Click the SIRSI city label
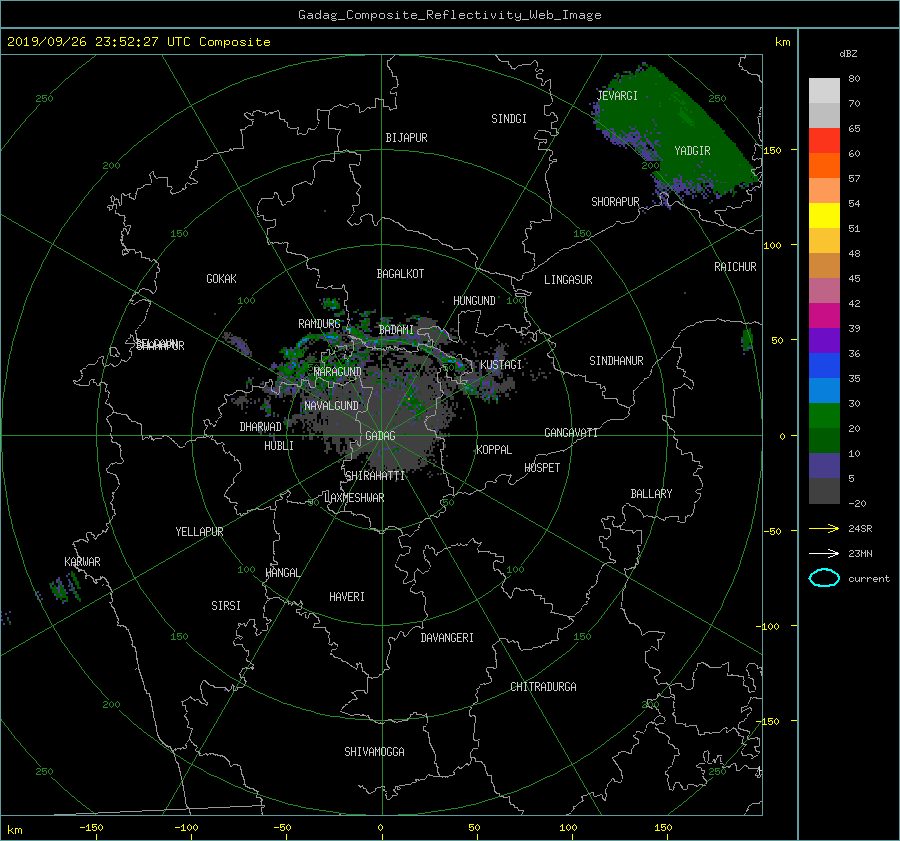The image size is (900, 841). 226,606
